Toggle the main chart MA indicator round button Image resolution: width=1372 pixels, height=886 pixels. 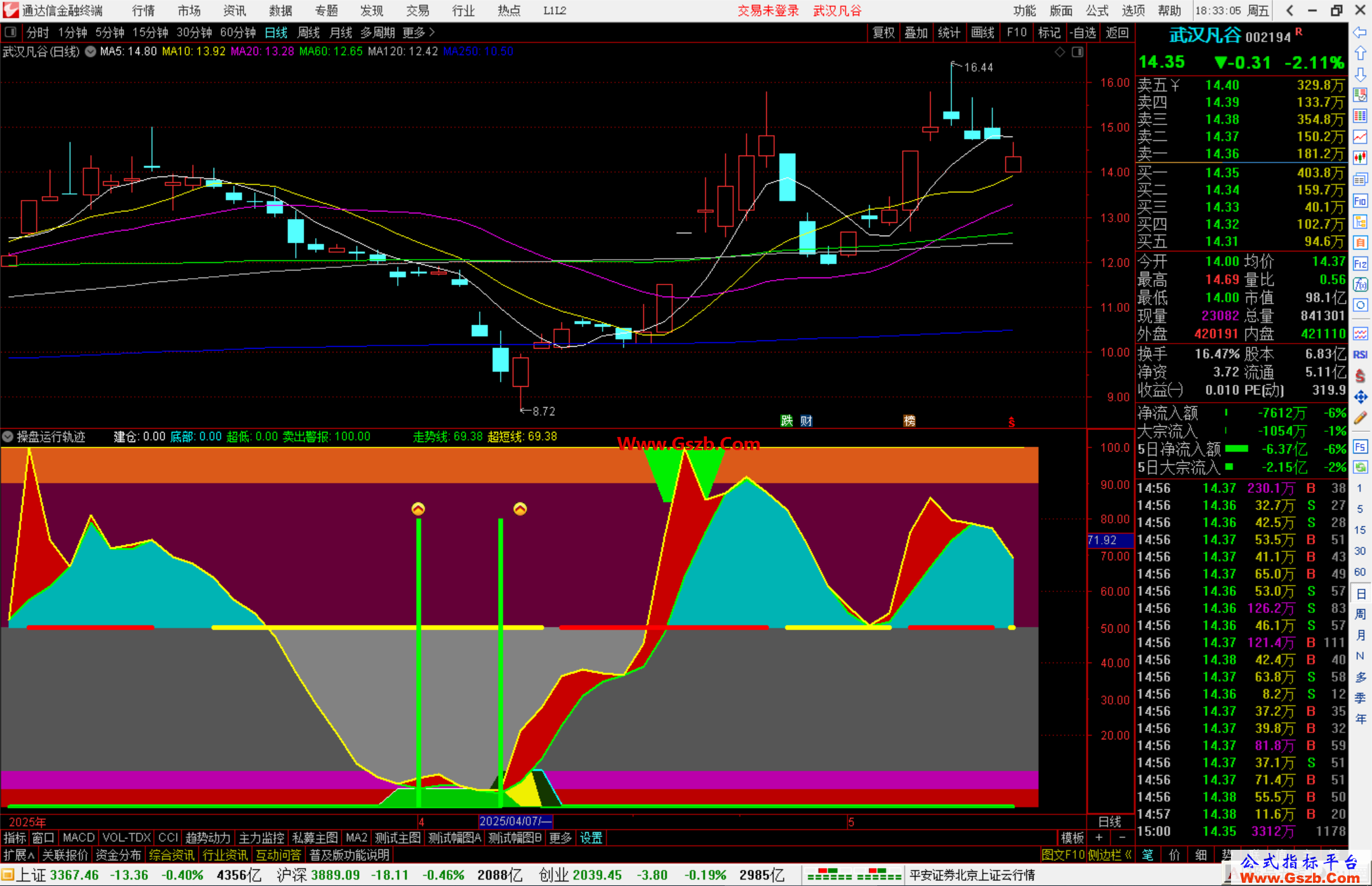91,51
